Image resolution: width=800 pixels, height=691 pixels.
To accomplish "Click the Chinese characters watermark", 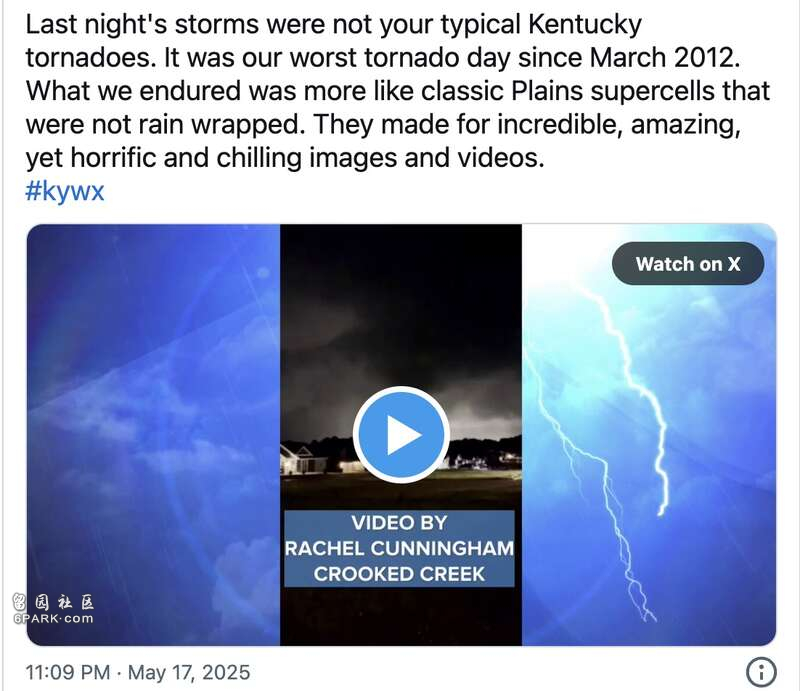I will (x=54, y=603).
